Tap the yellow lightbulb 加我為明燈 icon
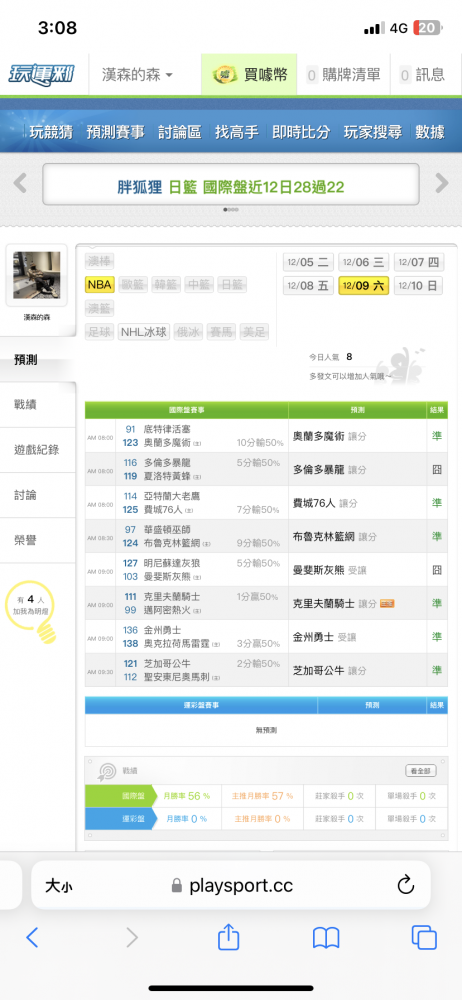 (x=31, y=610)
